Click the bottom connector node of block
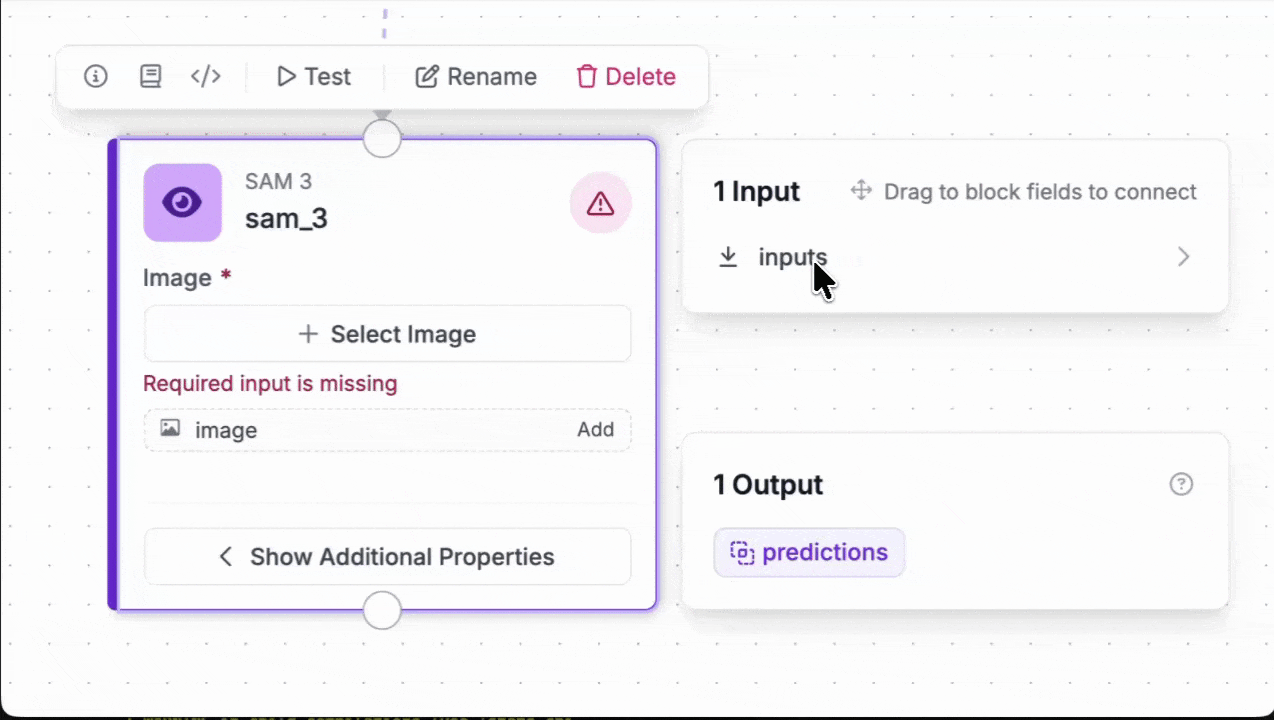This screenshot has width=1274, height=720. click(382, 610)
